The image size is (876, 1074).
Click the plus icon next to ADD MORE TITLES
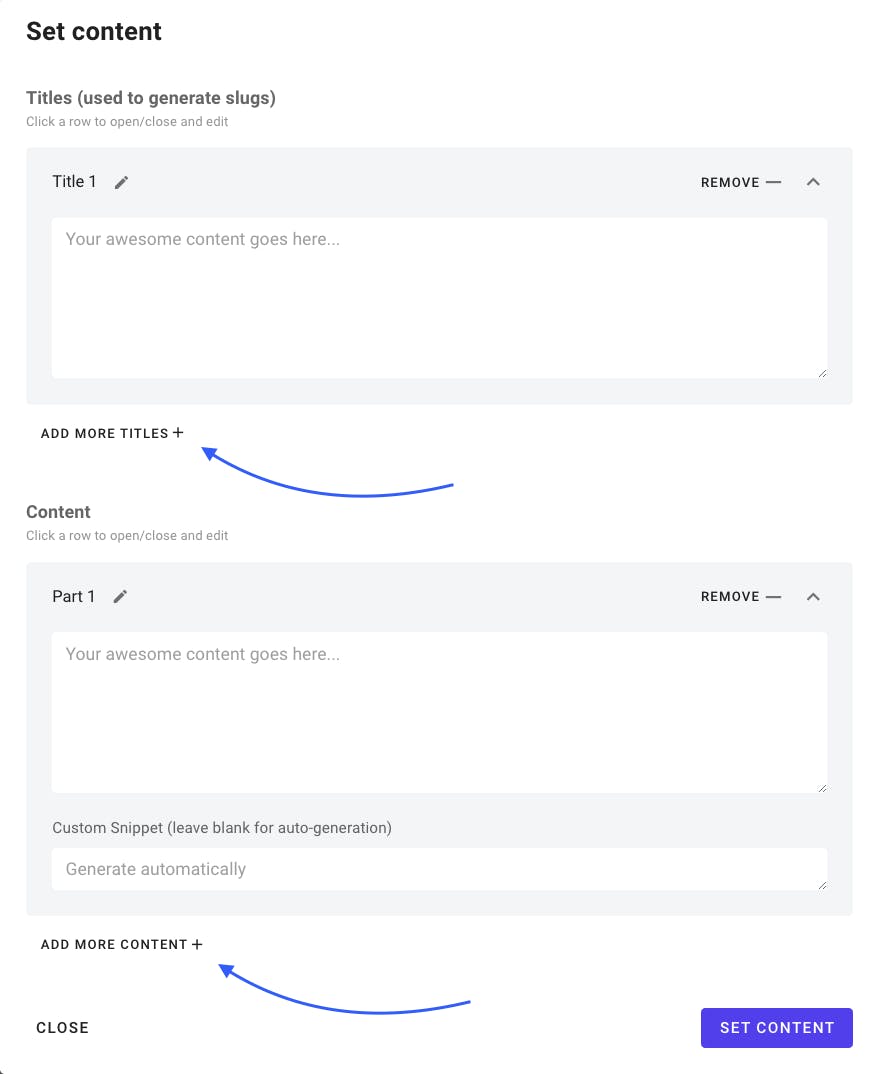[x=178, y=432]
